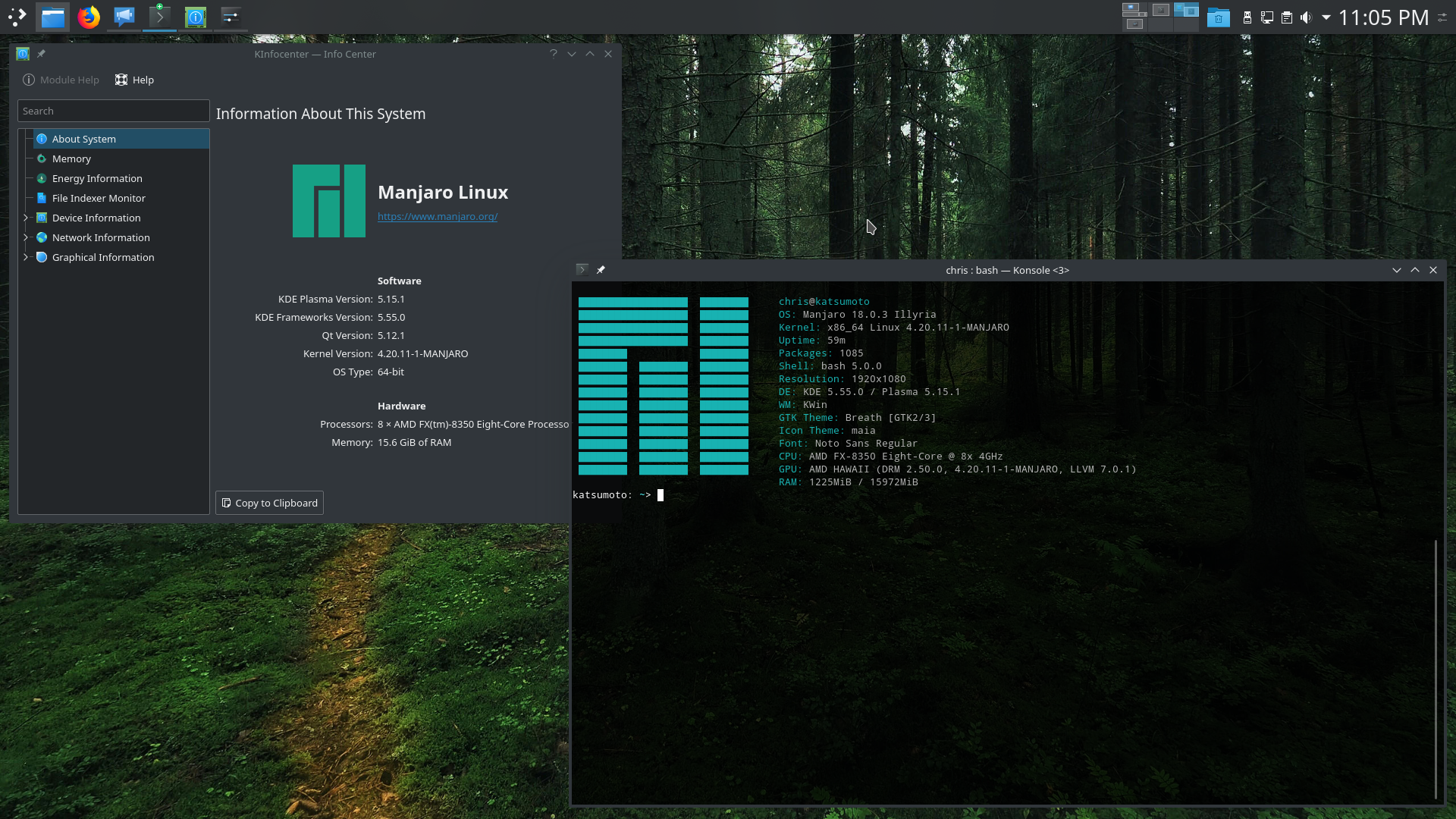Screen dimensions: 1456x819
Task: Click the Energy Information module icon
Action: [42, 178]
